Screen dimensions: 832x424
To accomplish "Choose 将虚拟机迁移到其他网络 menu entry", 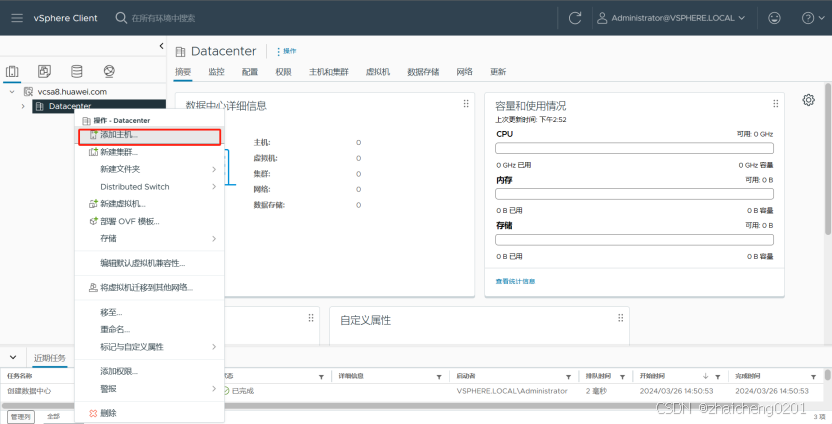I will 150,288.
